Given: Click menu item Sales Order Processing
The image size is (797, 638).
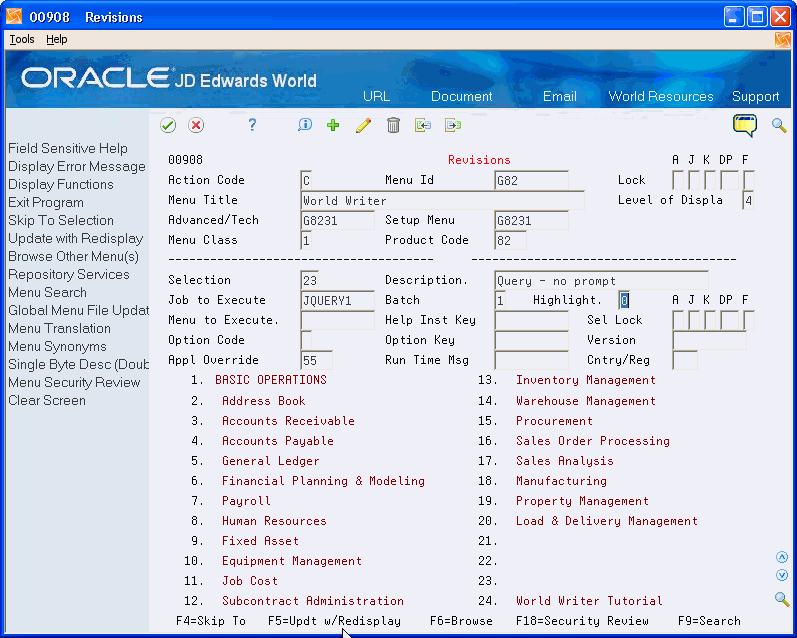Looking at the screenshot, I should point(593,441).
